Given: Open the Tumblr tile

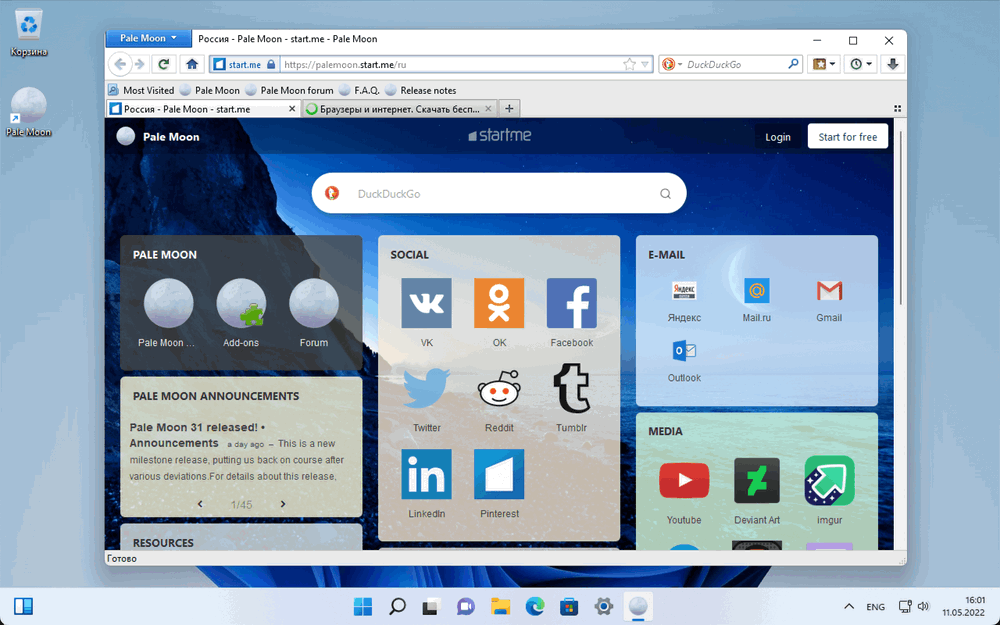Looking at the screenshot, I should tap(571, 388).
